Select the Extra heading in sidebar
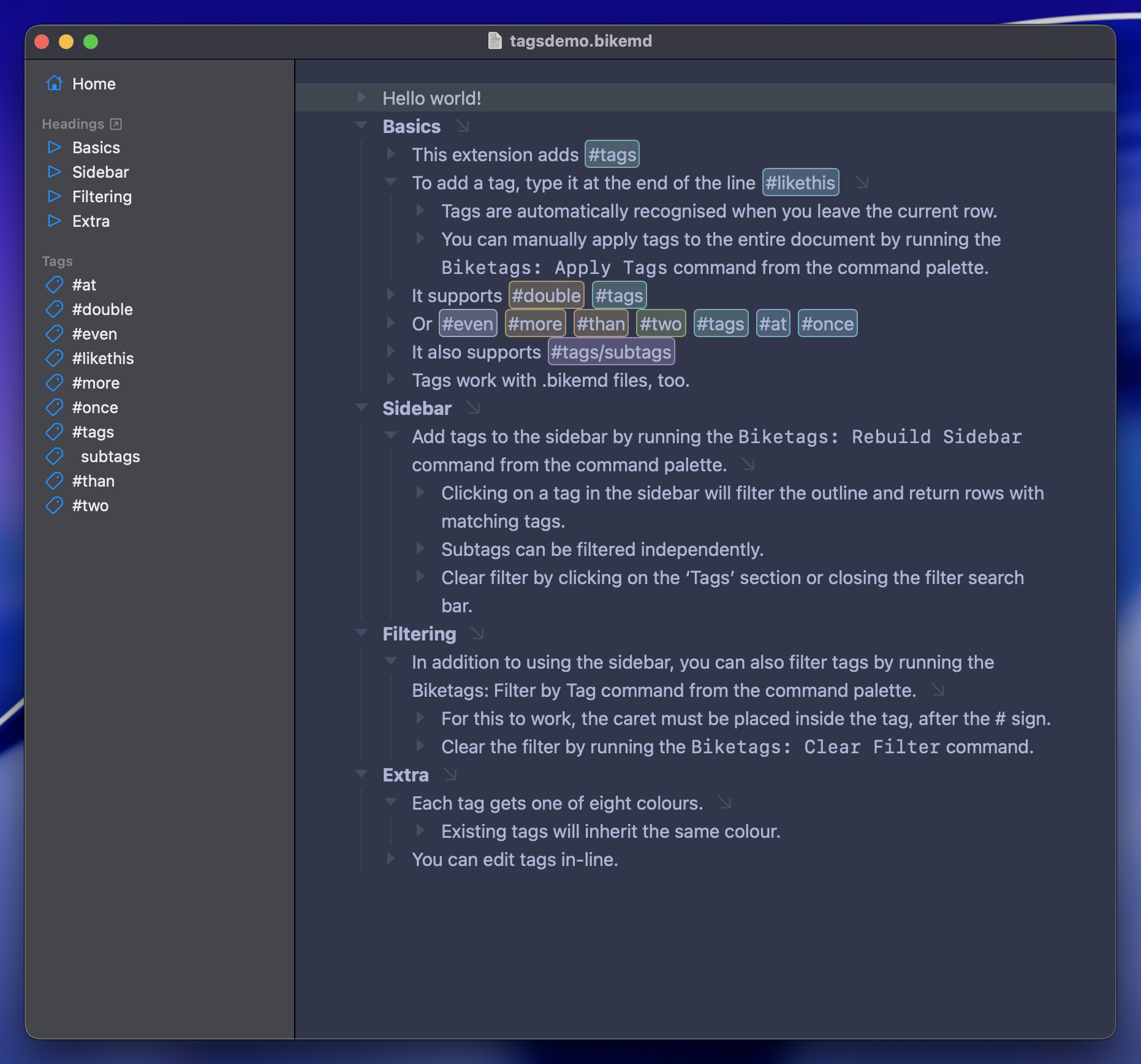Screen dimensions: 1141x1064 pyautogui.click(x=91, y=221)
